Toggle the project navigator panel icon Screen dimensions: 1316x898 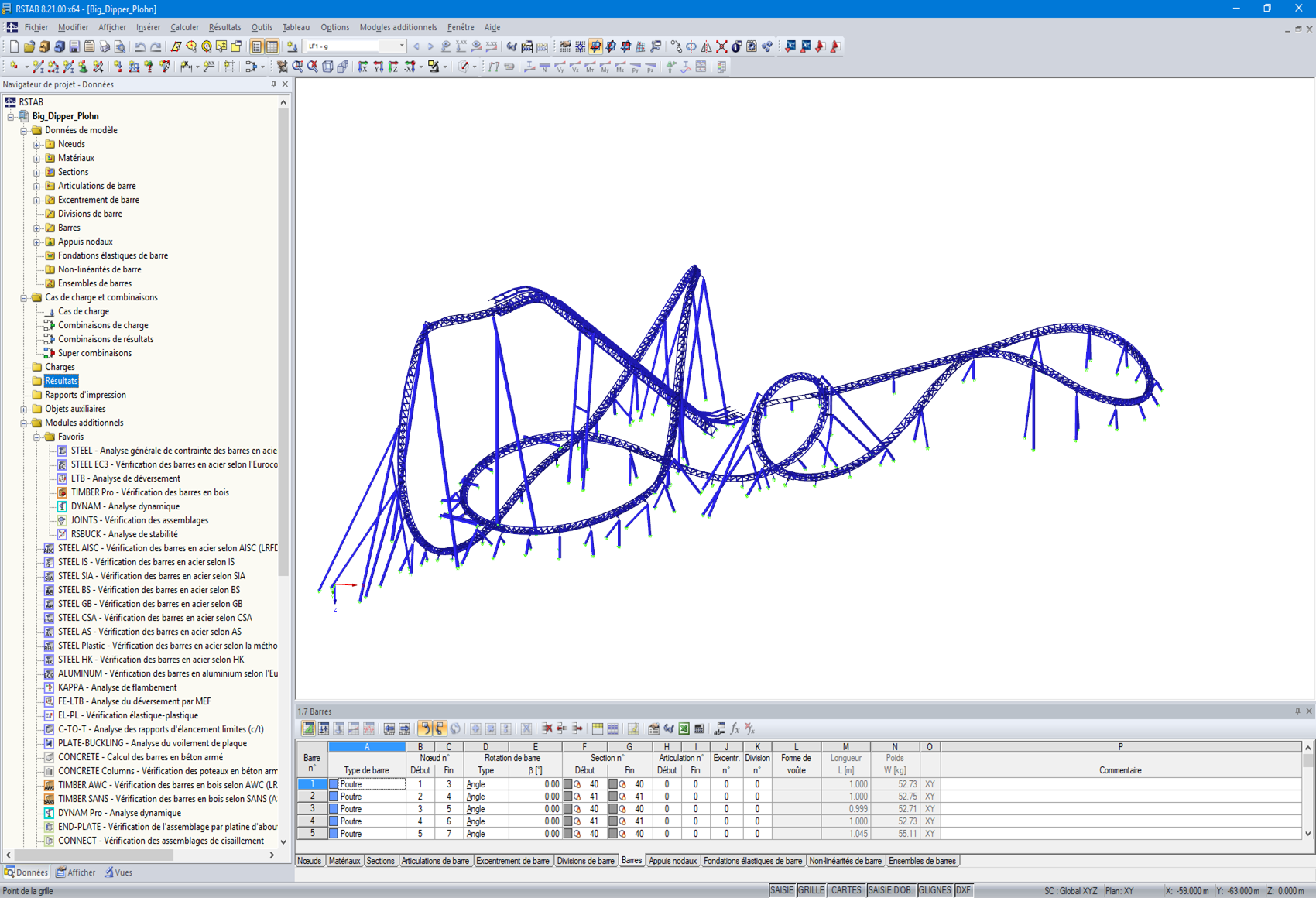click(x=257, y=46)
